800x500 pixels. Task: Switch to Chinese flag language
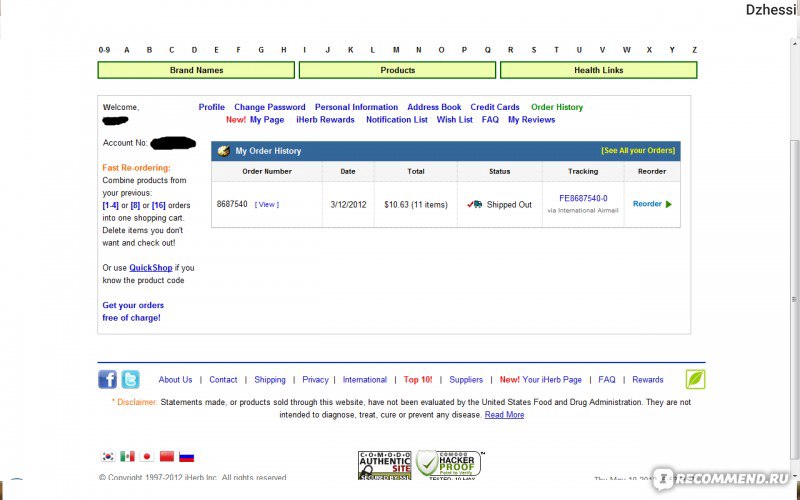tap(167, 457)
